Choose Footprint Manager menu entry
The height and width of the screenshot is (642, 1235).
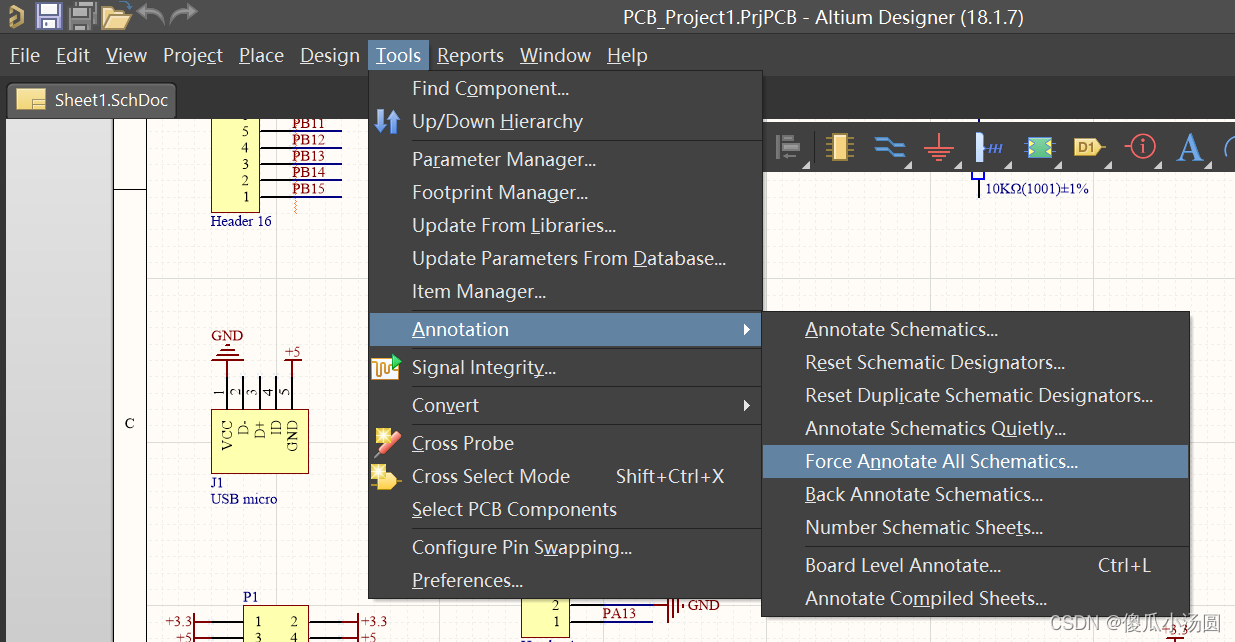tap(565, 192)
